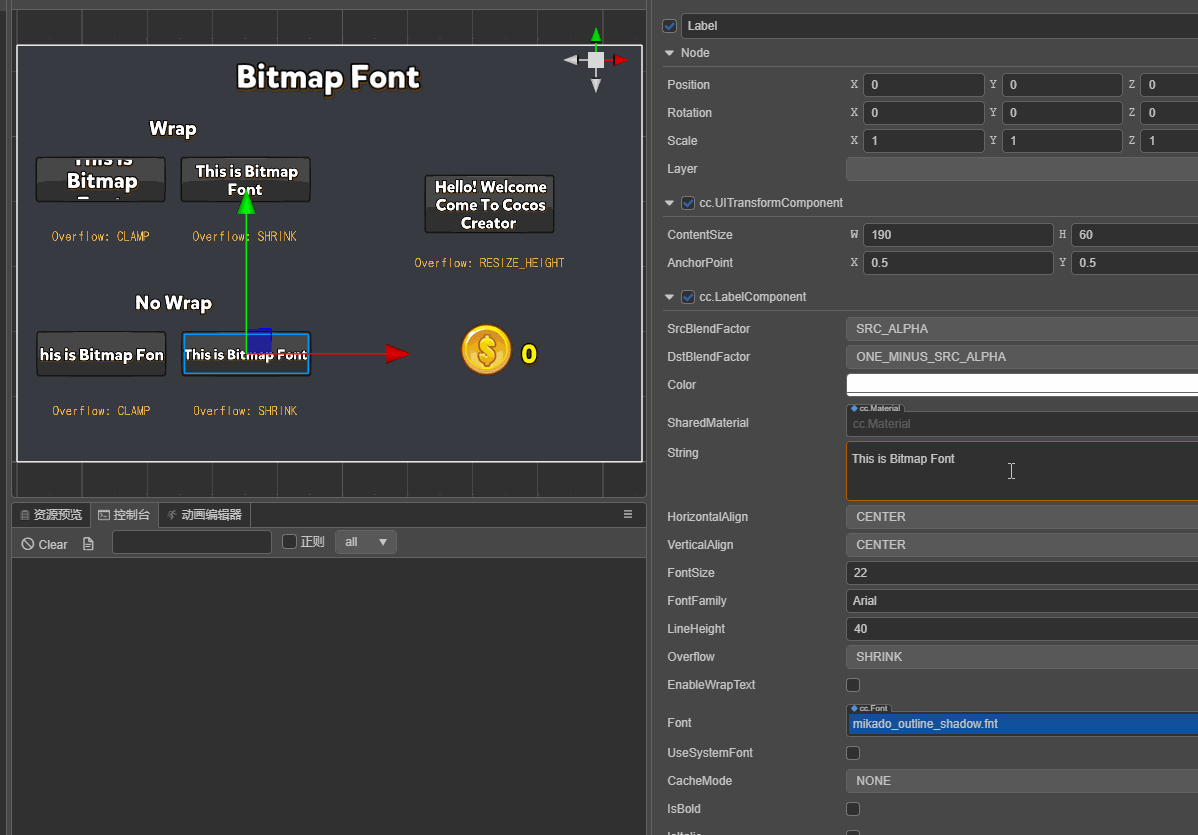This screenshot has height=835, width=1198.
Task: Click the LineHeight field
Action: [x=1022, y=629]
